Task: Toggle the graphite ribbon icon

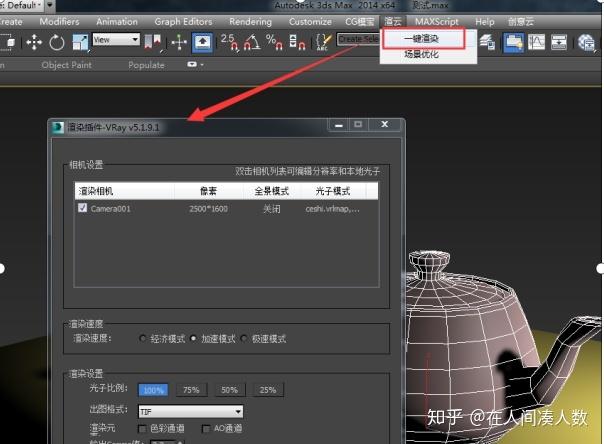Action: (x=514, y=42)
